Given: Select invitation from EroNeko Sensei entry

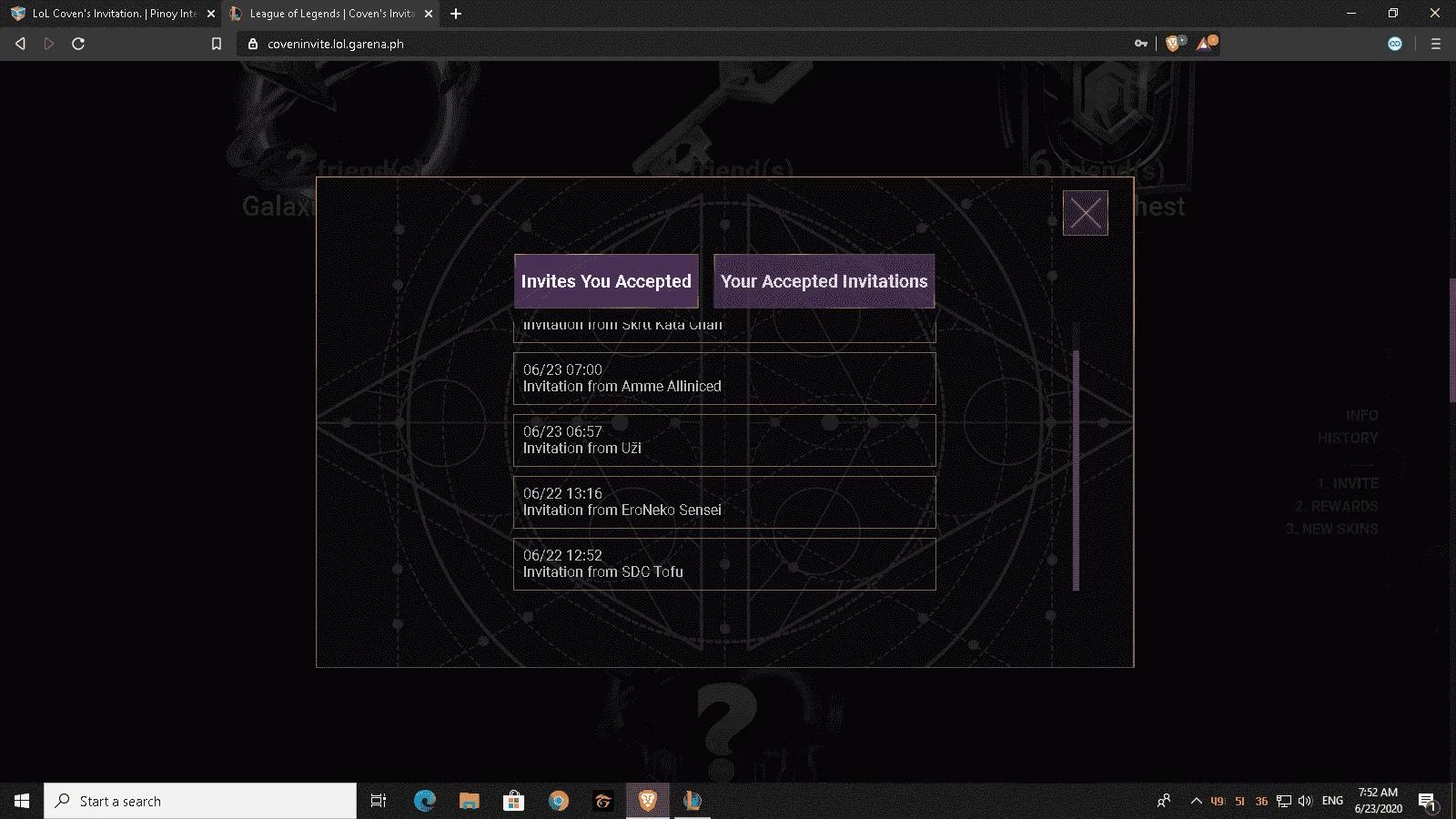Looking at the screenshot, I should pos(724,502).
